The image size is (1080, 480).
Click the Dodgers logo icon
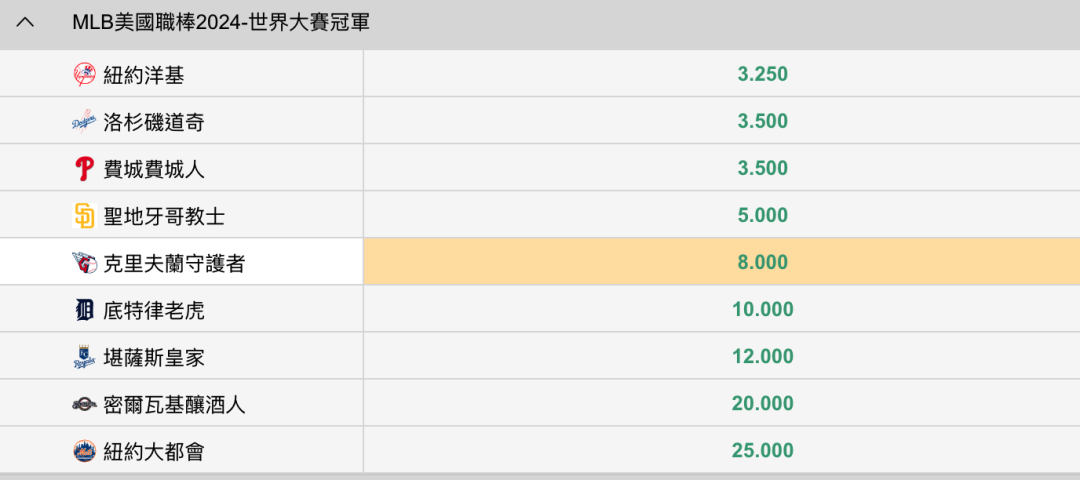pyautogui.click(x=84, y=122)
